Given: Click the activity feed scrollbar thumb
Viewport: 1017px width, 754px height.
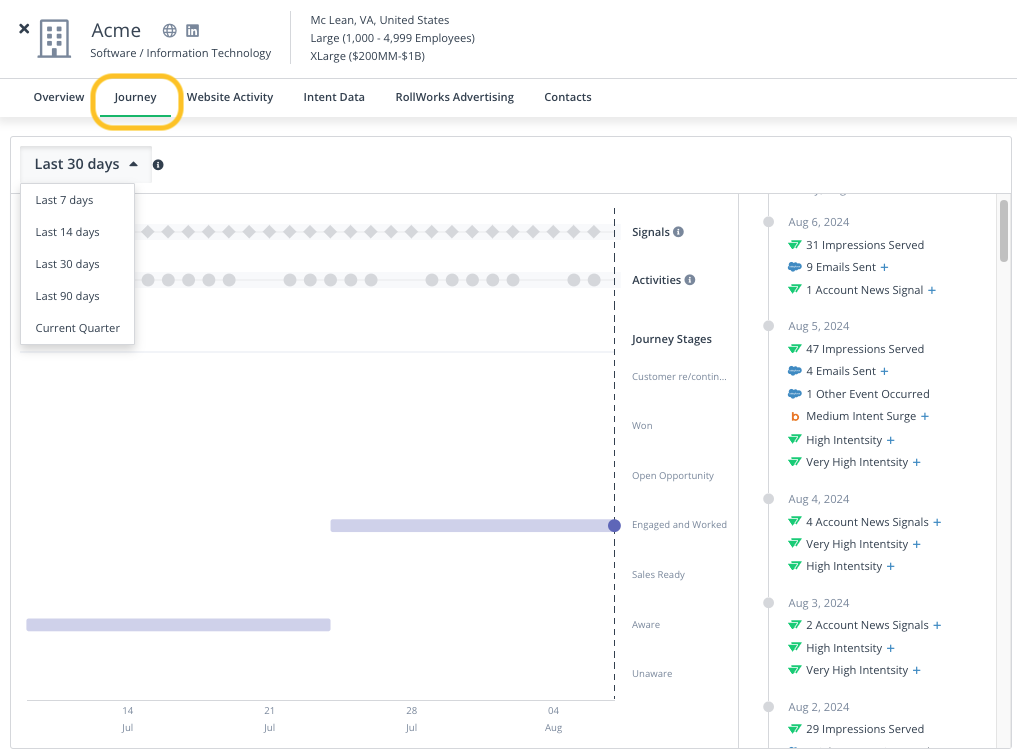Looking at the screenshot, I should [1004, 231].
